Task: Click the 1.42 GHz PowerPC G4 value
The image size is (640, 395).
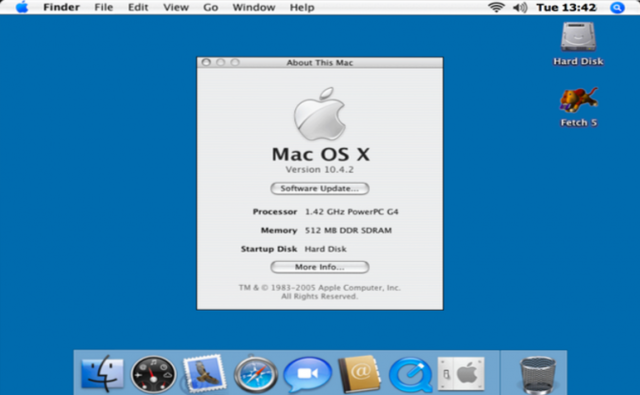Action: (x=351, y=212)
